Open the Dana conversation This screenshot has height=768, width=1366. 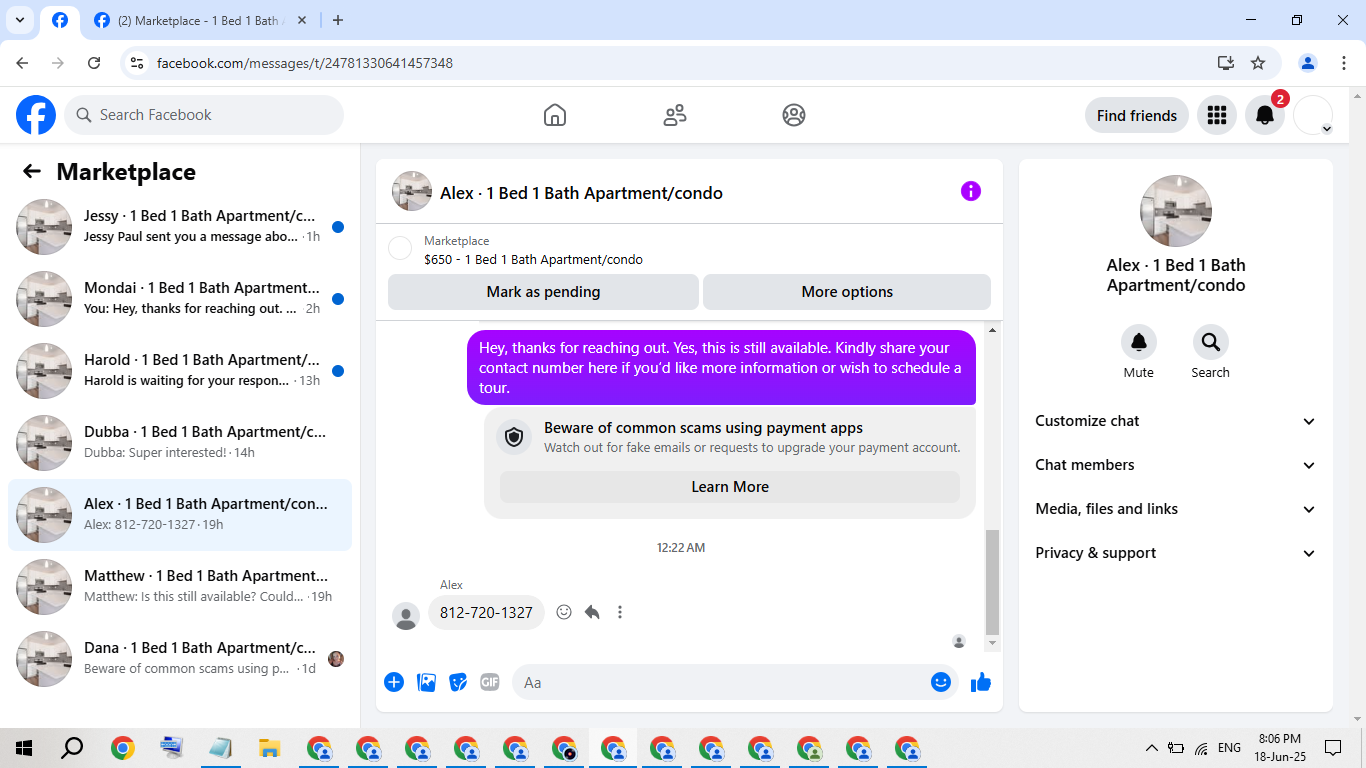180,659
